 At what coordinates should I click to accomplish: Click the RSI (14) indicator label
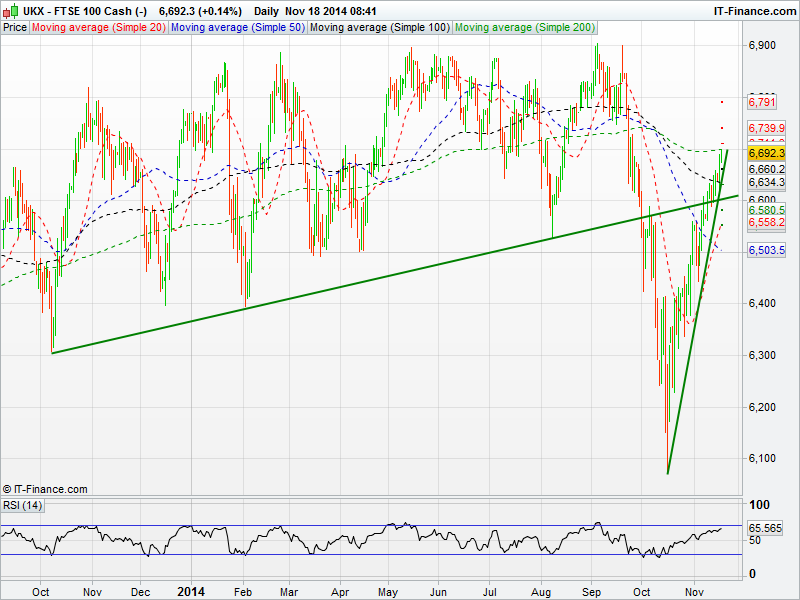22,505
